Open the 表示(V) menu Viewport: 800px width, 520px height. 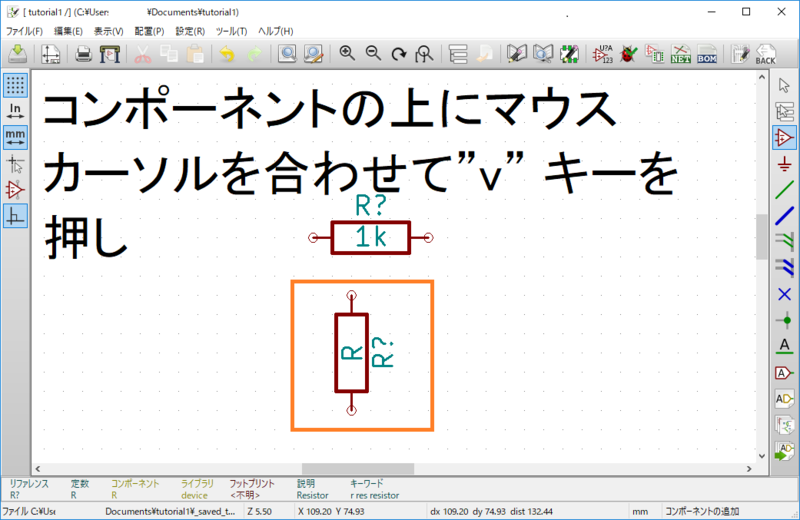pyautogui.click(x=109, y=31)
